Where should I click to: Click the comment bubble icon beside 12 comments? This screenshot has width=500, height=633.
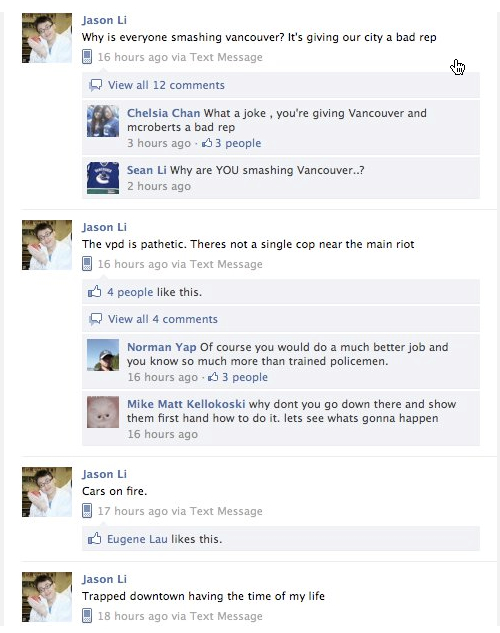coord(95,85)
